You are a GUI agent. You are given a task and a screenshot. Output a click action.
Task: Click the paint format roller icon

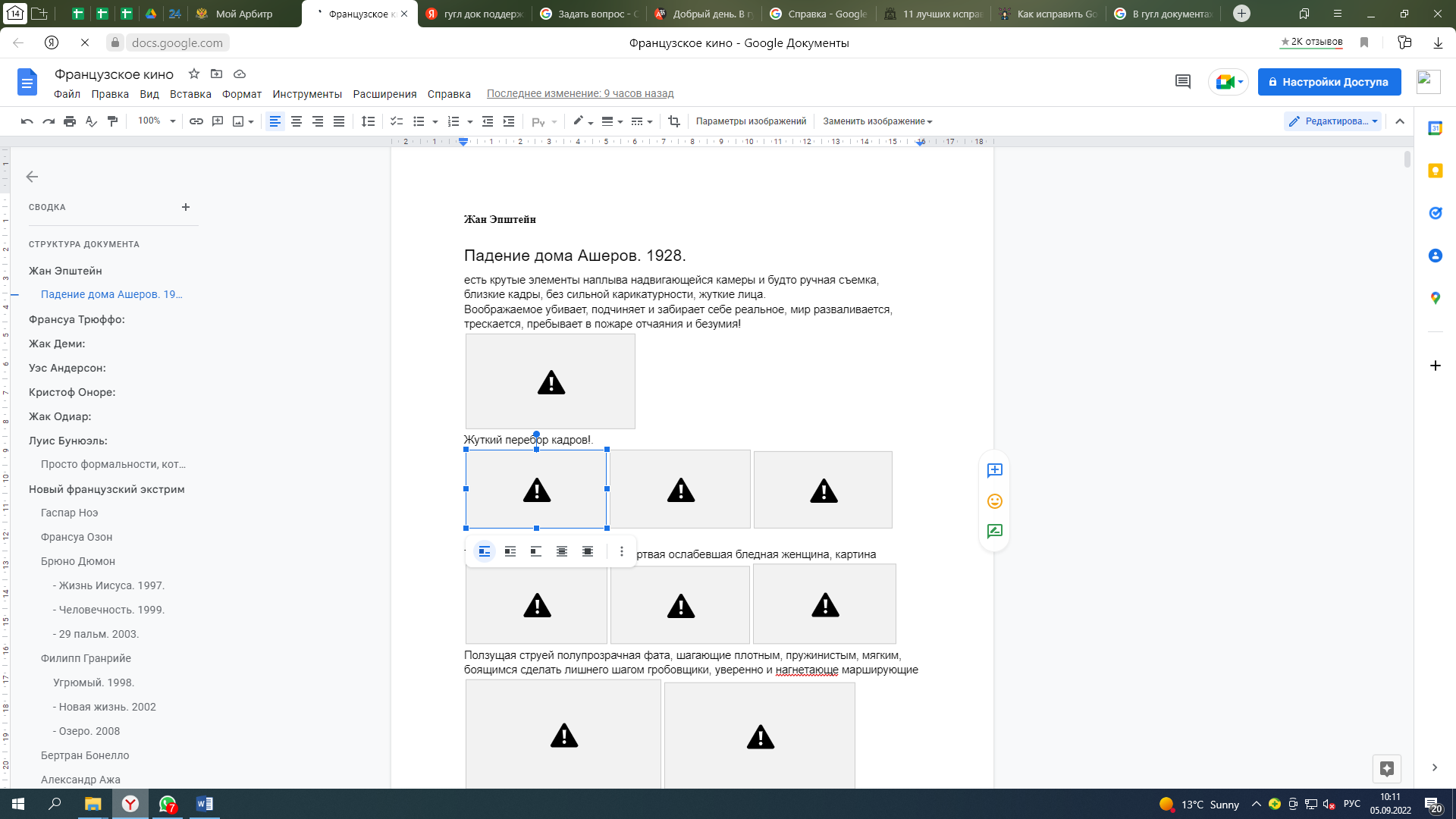(113, 121)
